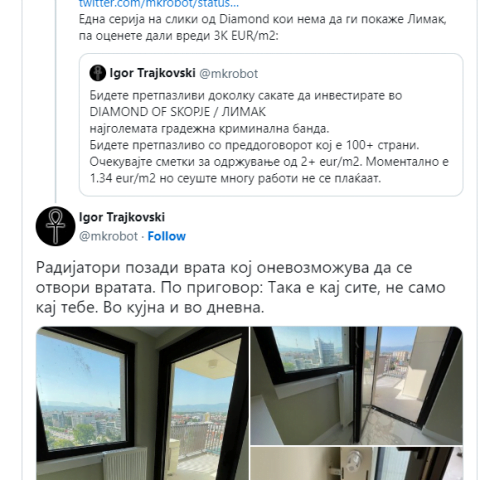The image size is (480, 480).
Task: Click Follow next to @mkrobot
Action: point(167,236)
